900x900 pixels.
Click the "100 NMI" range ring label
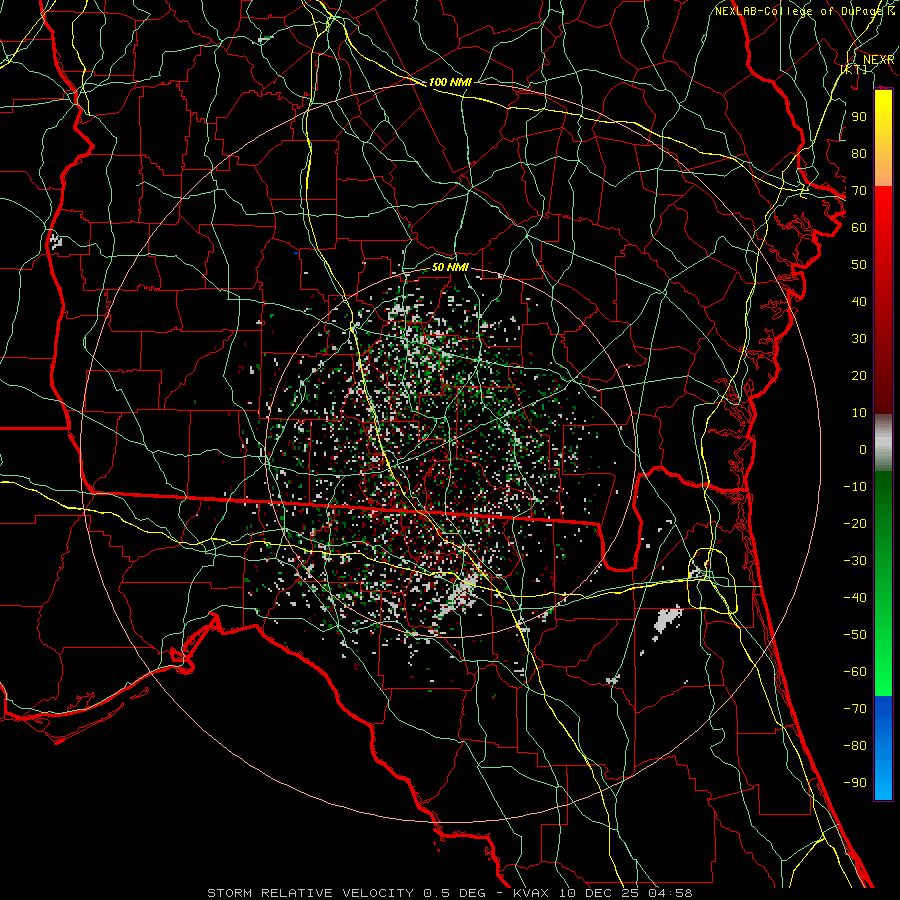click(450, 82)
